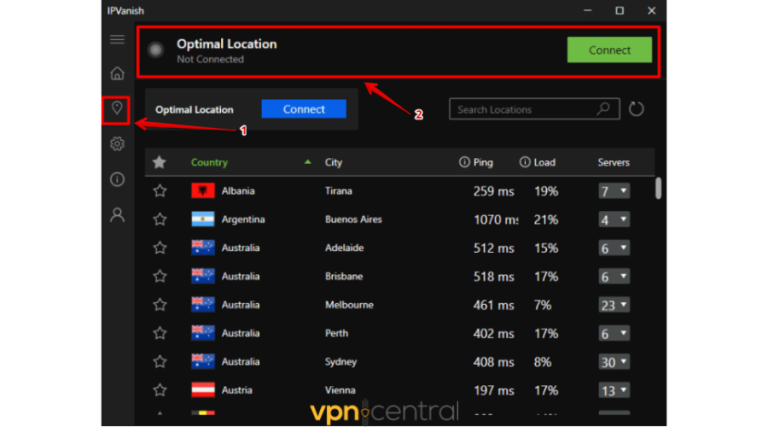Expand the Melbourne servers dropdown showing 23
The width and height of the screenshot is (768, 427).
(614, 305)
